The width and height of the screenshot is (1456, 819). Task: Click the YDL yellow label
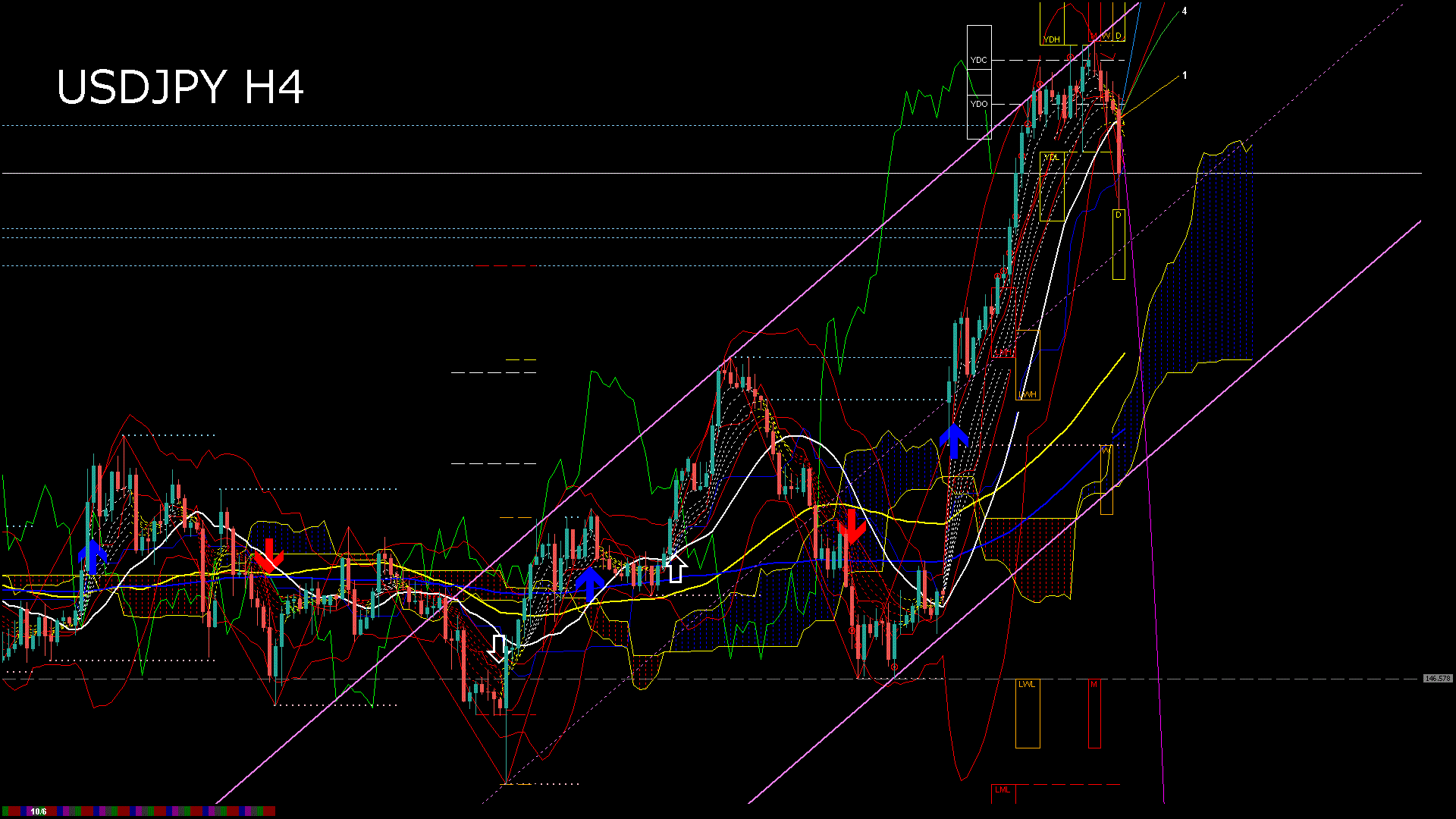1051,157
